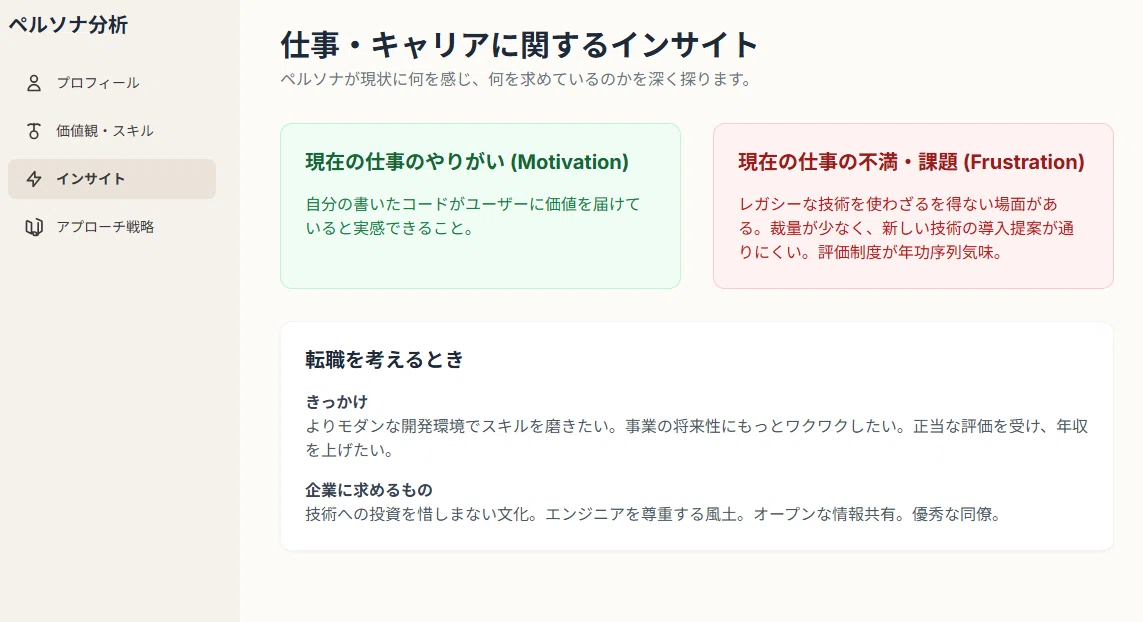Select the インサイト sidebar tab
The image size is (1143, 622).
click(x=112, y=179)
